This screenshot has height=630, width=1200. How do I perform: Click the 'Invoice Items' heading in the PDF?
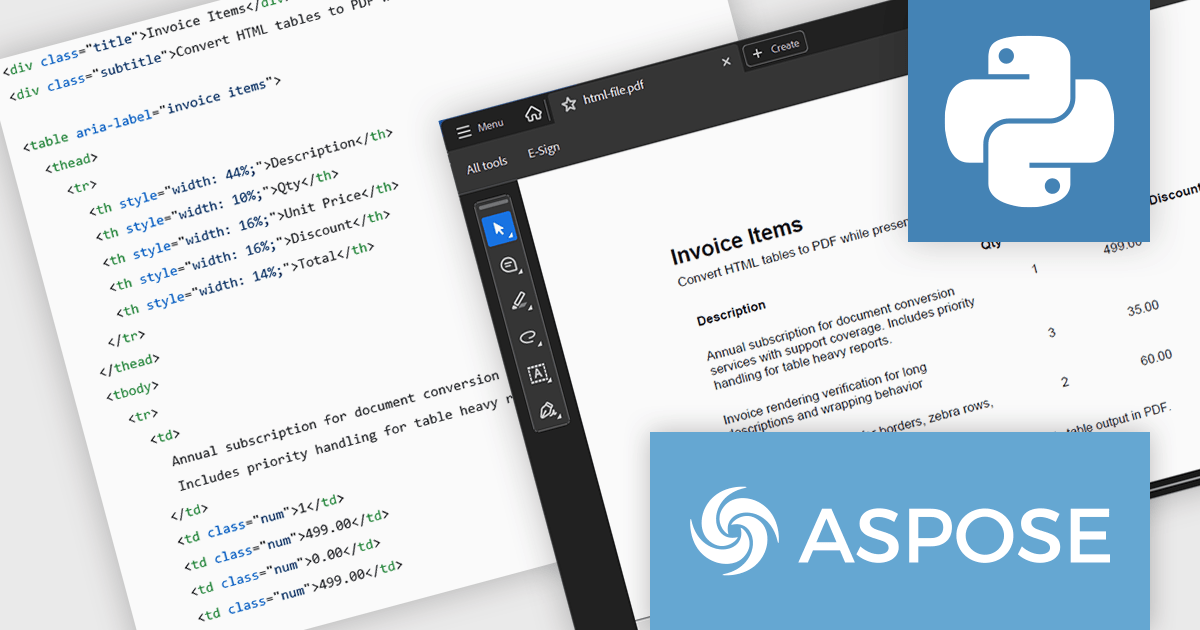(737, 241)
